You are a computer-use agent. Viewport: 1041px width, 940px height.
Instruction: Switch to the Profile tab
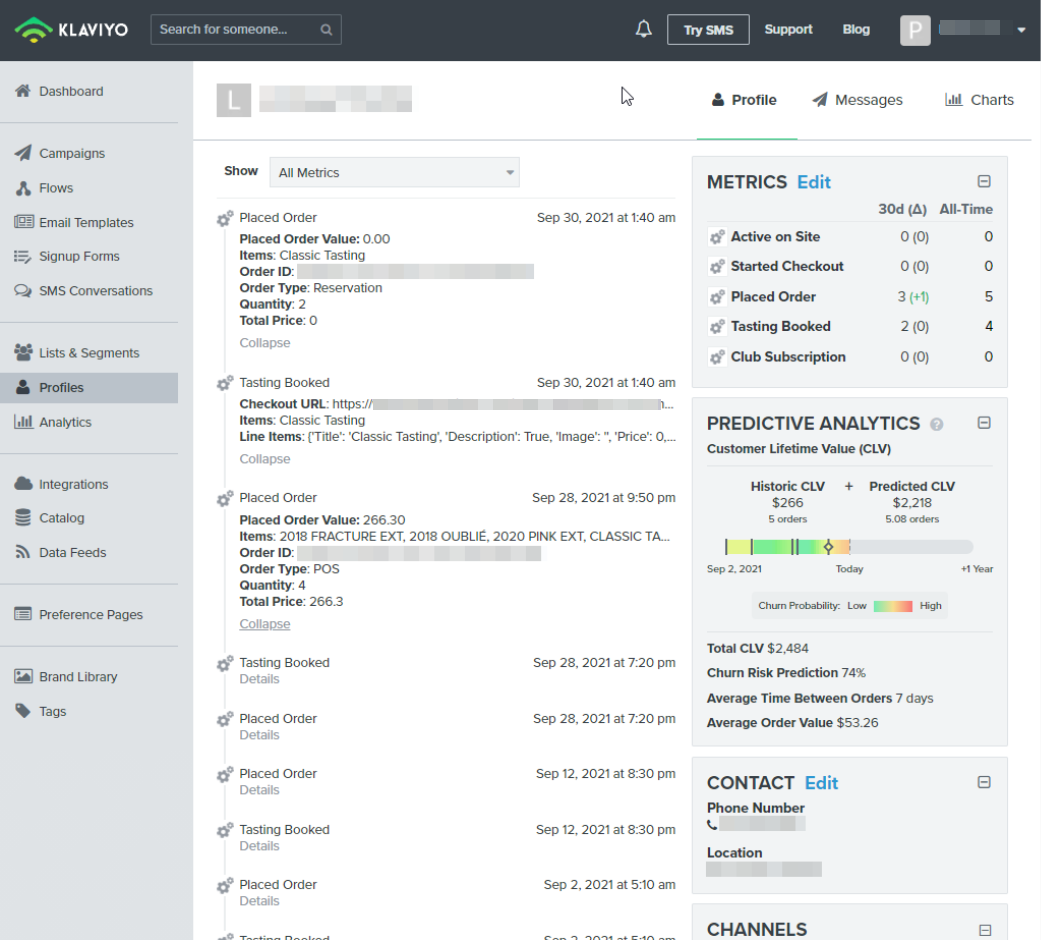744,100
